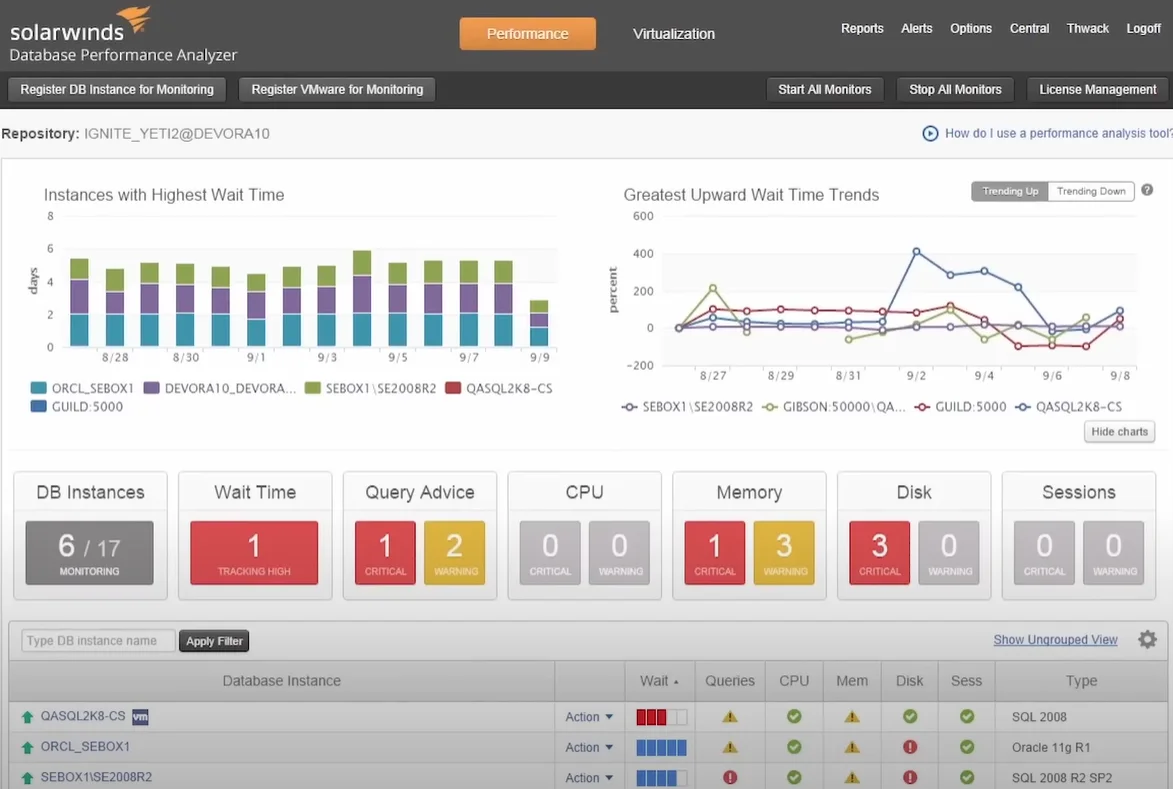Click the help question mark near Trending Down

click(x=1147, y=191)
